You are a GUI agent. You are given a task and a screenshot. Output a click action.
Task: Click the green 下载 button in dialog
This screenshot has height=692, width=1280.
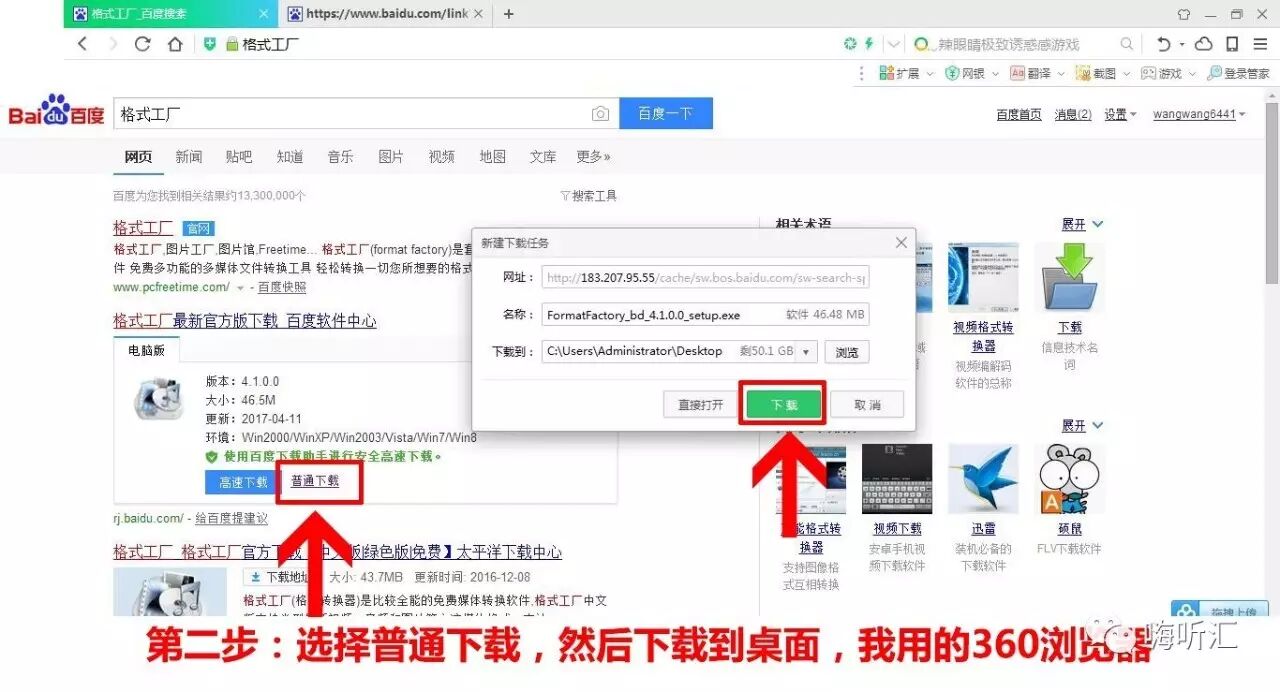coord(784,405)
